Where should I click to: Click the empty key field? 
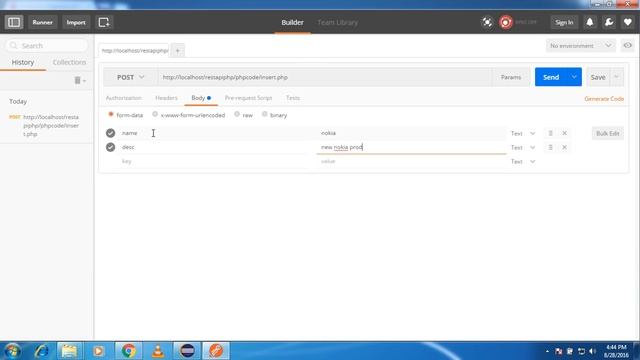(x=214, y=161)
